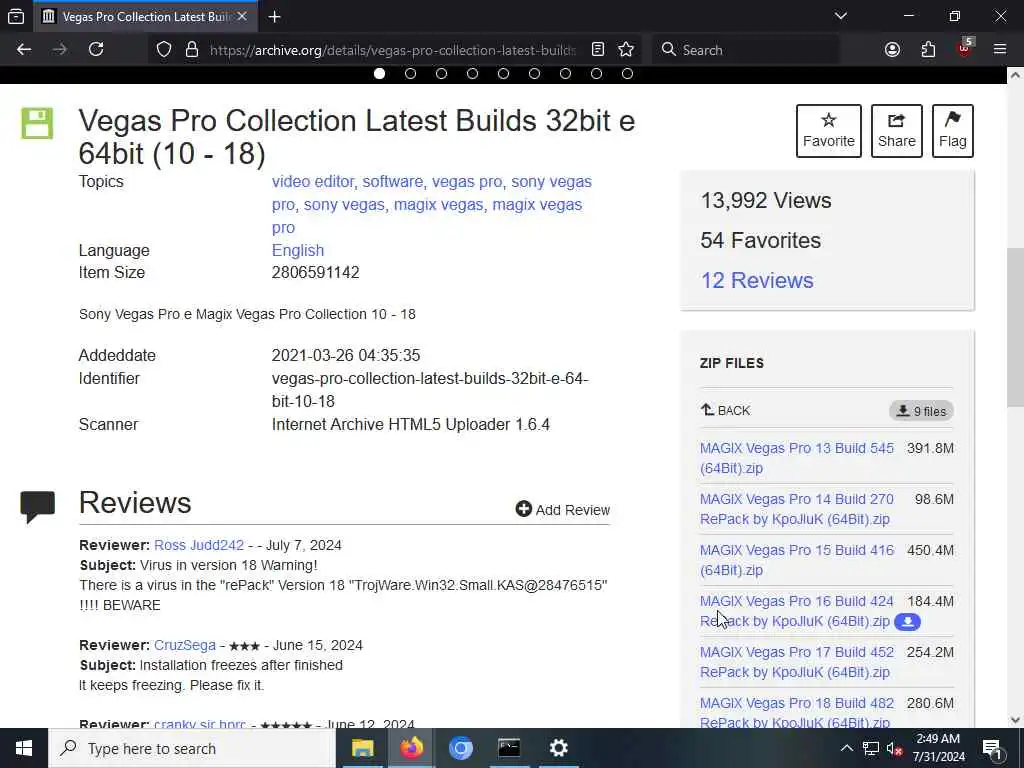Click the Share button

click(x=897, y=131)
